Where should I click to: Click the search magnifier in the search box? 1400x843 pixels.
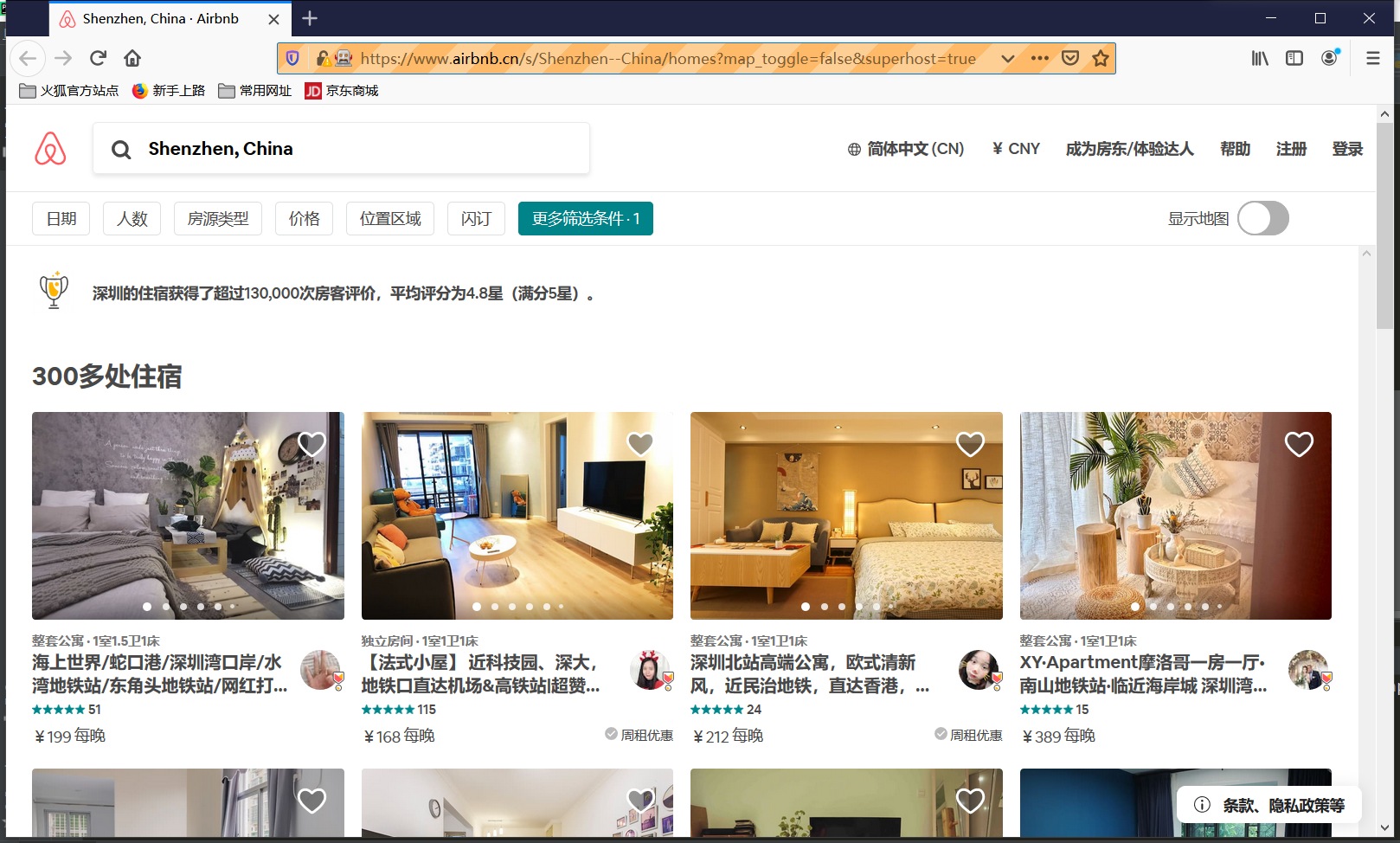(121, 148)
